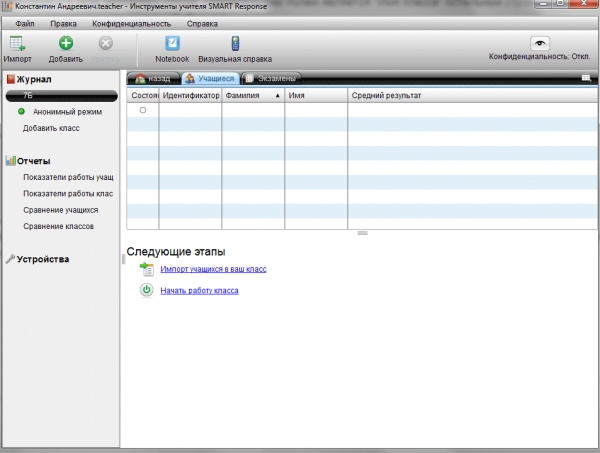Open Показатели работы клас report
Screen dimensions: 600x453
point(68,194)
